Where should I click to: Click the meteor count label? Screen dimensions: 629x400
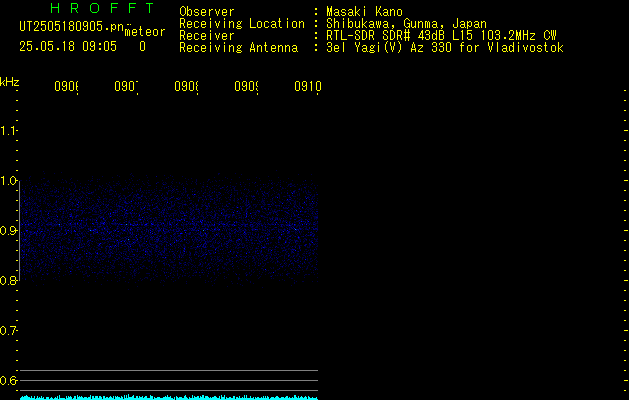(145, 32)
